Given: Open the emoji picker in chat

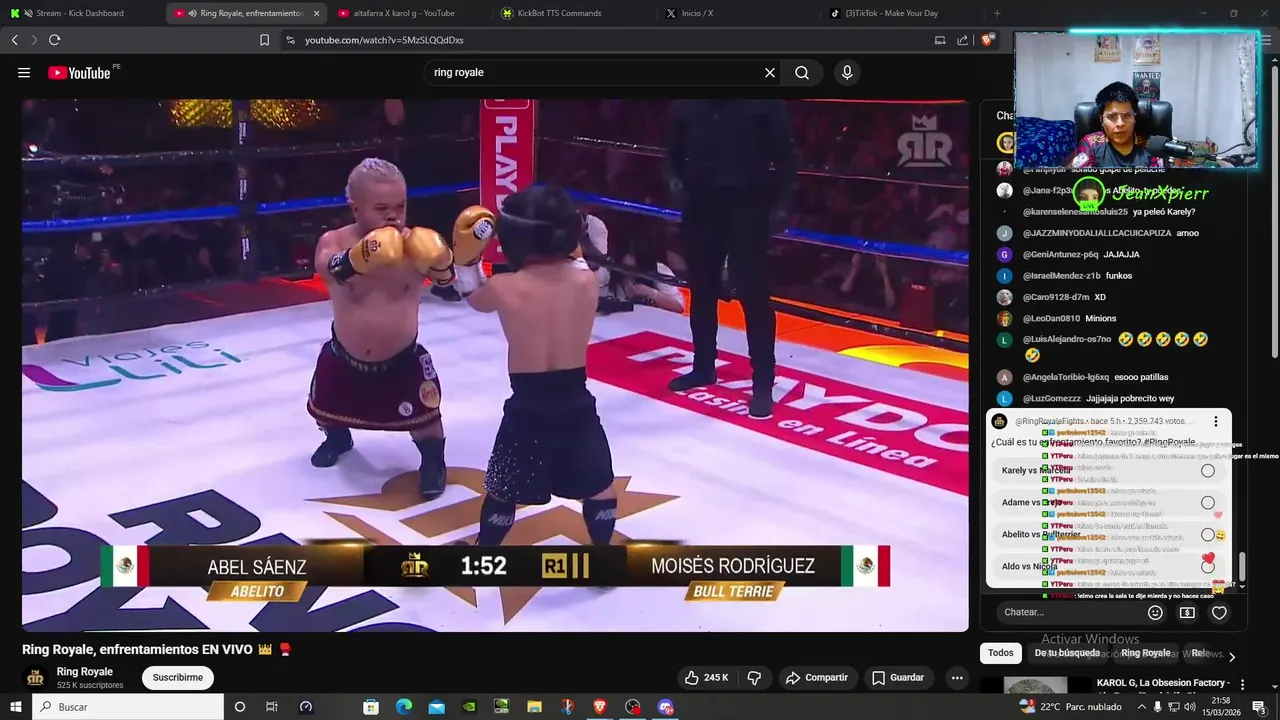Looking at the screenshot, I should [1155, 612].
